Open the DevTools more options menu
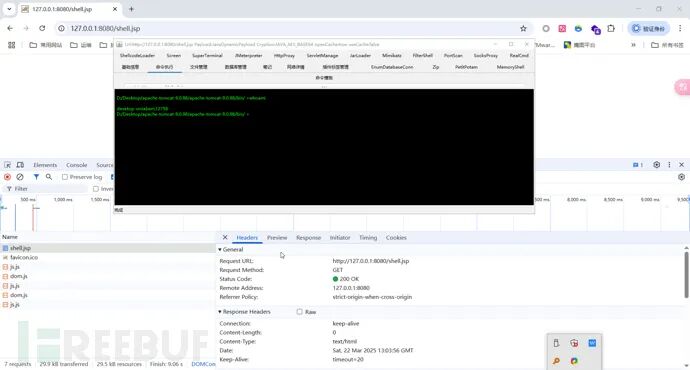 (669, 165)
